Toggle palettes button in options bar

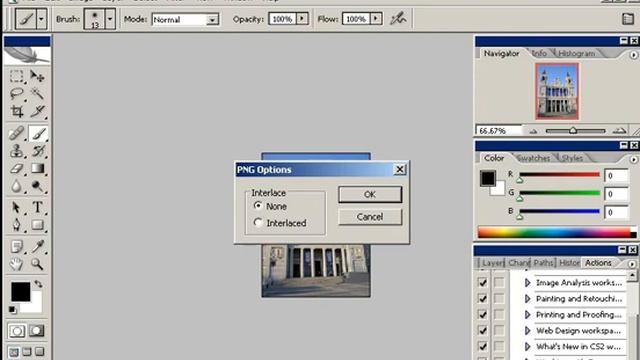pos(628,19)
